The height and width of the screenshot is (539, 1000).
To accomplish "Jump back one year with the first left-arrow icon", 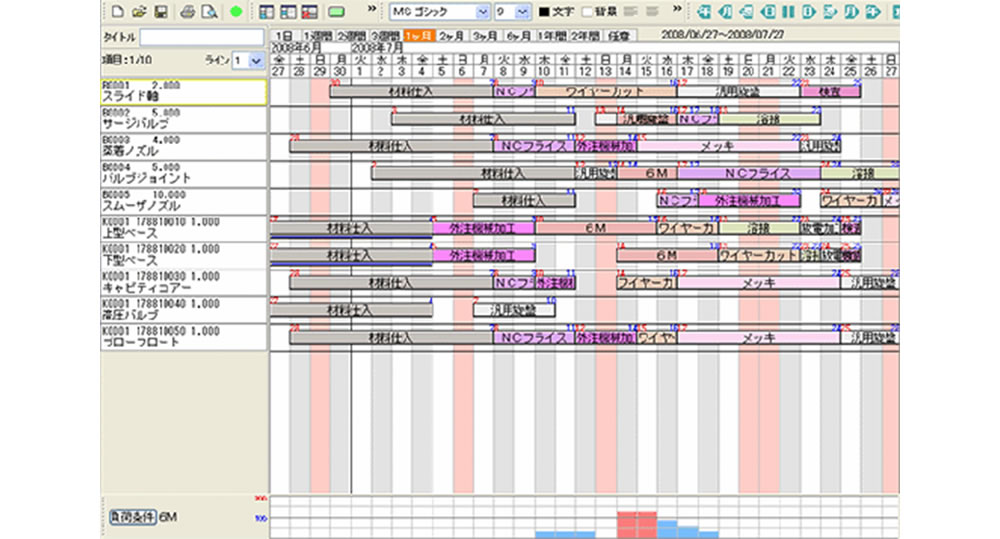I will pyautogui.click(x=704, y=11).
